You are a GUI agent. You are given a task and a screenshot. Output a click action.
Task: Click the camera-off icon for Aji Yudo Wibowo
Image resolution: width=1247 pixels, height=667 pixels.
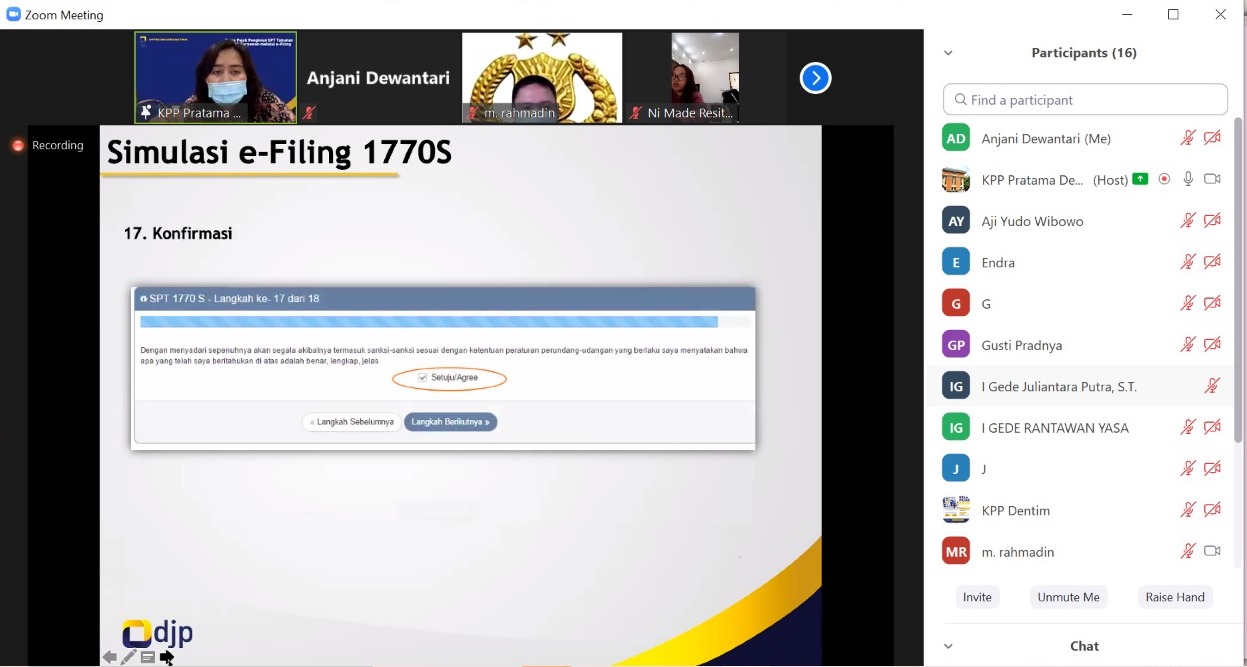1212,221
